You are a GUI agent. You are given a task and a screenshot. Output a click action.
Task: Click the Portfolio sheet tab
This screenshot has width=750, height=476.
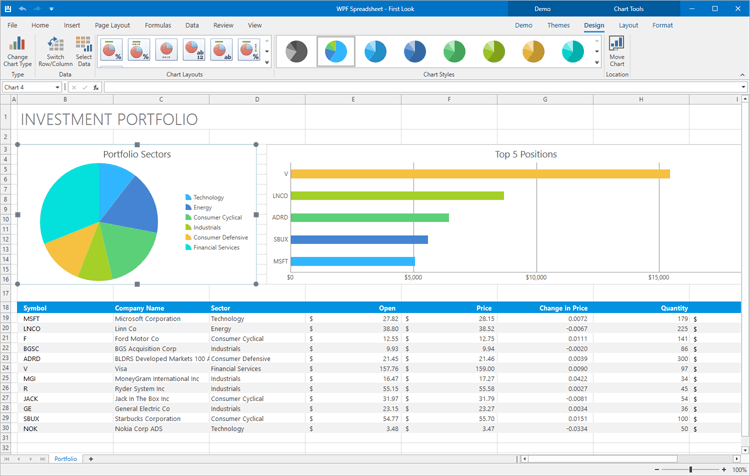[x=65, y=458]
